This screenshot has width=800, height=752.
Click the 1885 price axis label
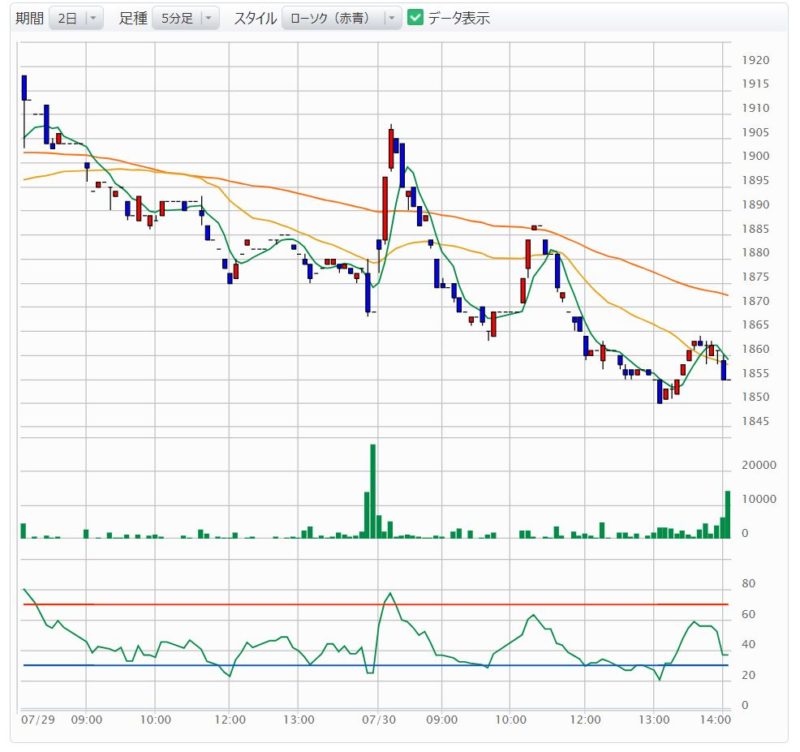point(755,229)
